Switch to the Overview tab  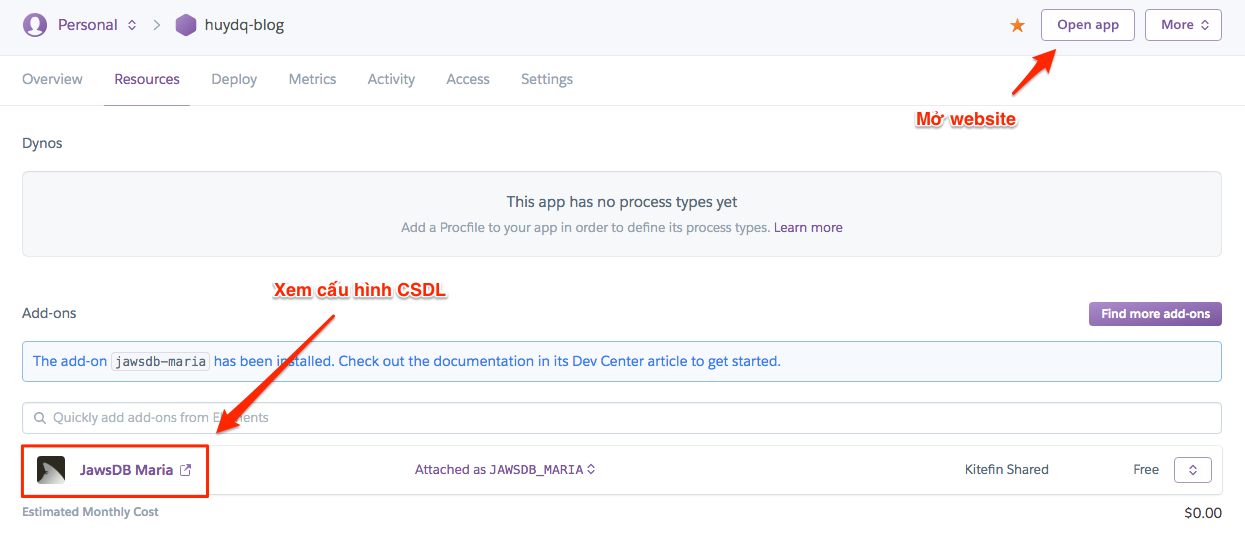[53, 79]
